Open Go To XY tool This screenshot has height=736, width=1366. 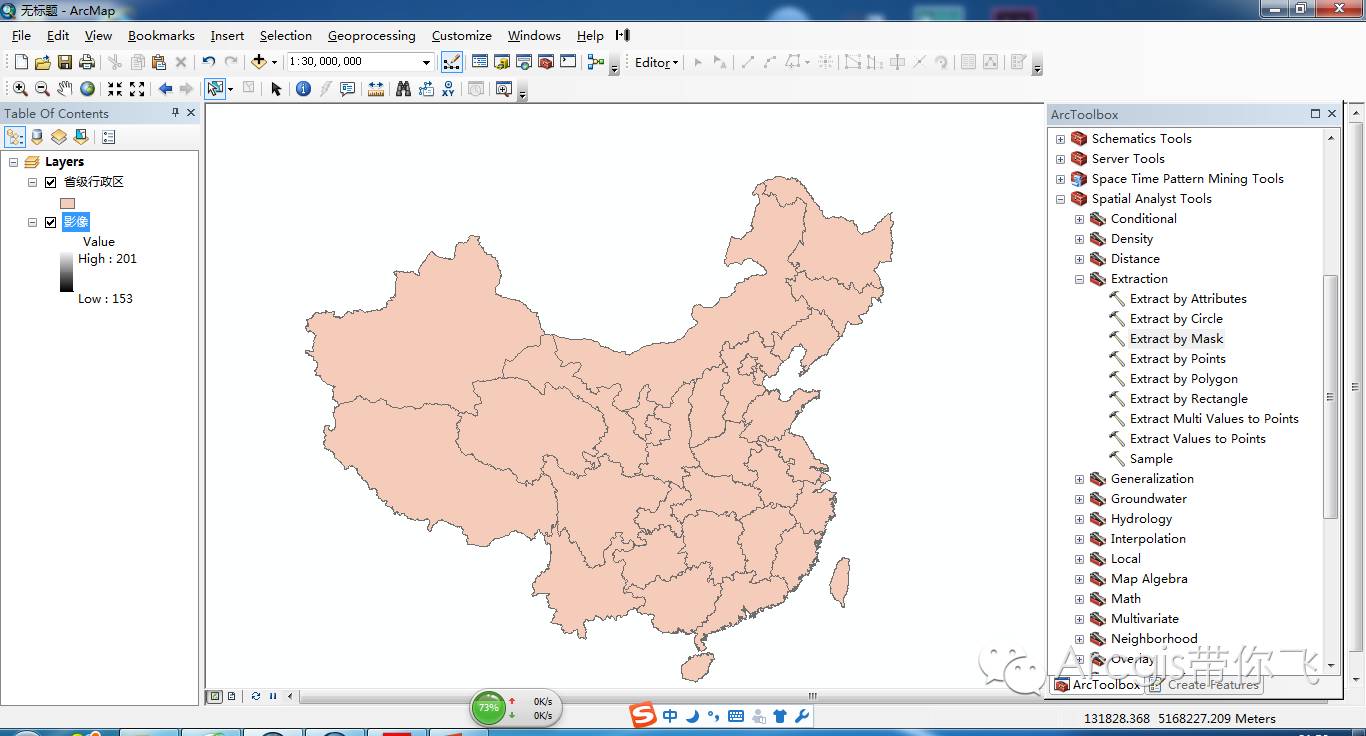(x=448, y=89)
